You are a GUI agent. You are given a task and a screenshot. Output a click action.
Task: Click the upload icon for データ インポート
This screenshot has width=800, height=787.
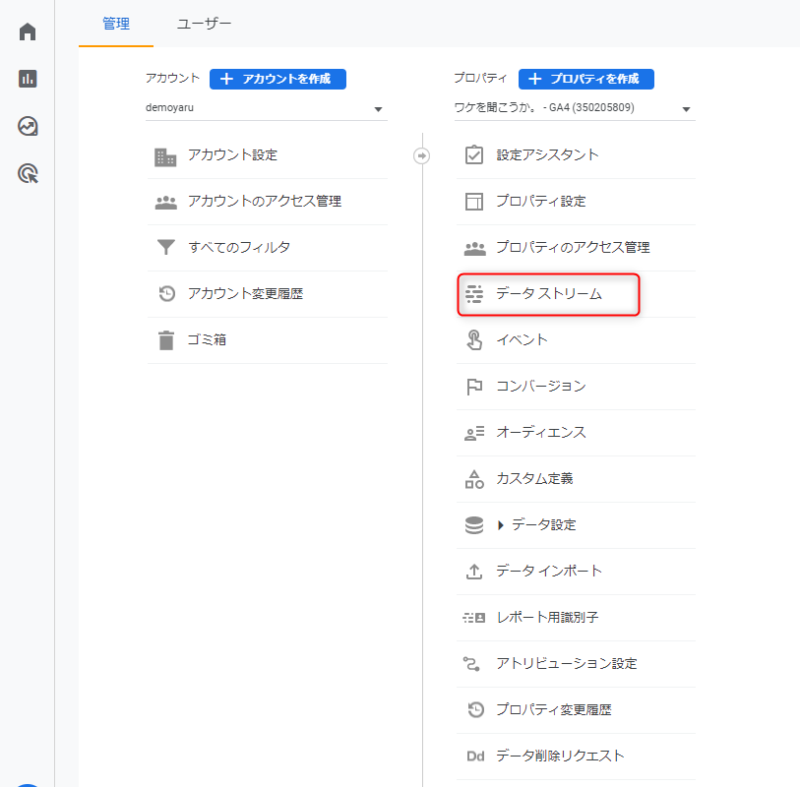(474, 571)
